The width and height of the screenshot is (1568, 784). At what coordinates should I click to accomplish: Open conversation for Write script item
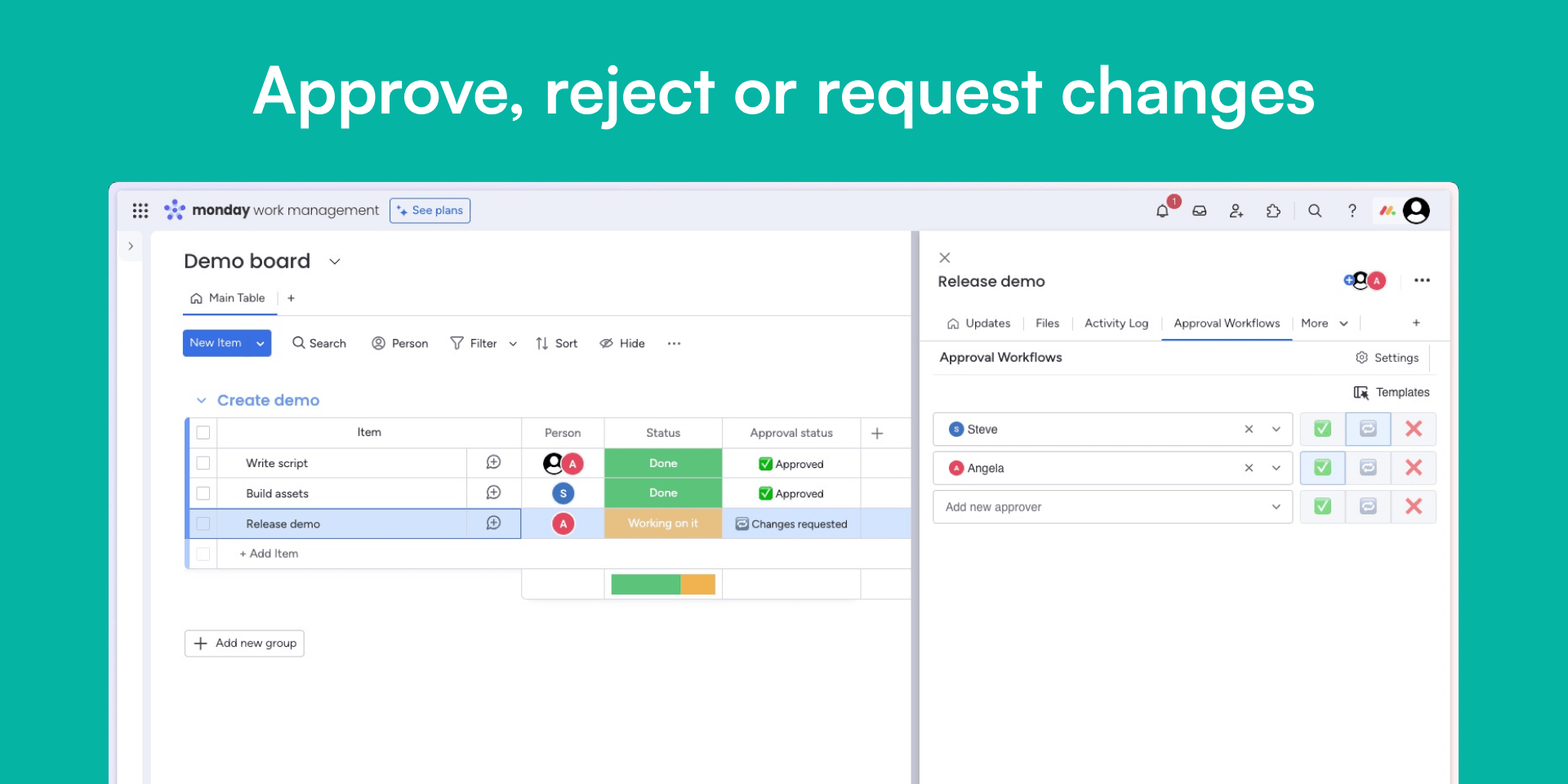tap(493, 462)
